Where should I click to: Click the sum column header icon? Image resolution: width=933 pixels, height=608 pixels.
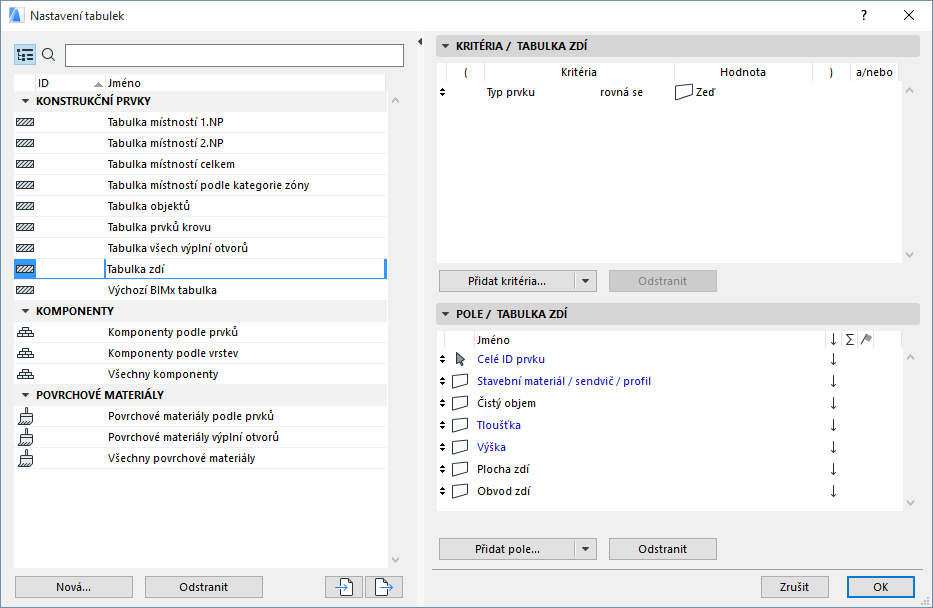[x=850, y=340]
